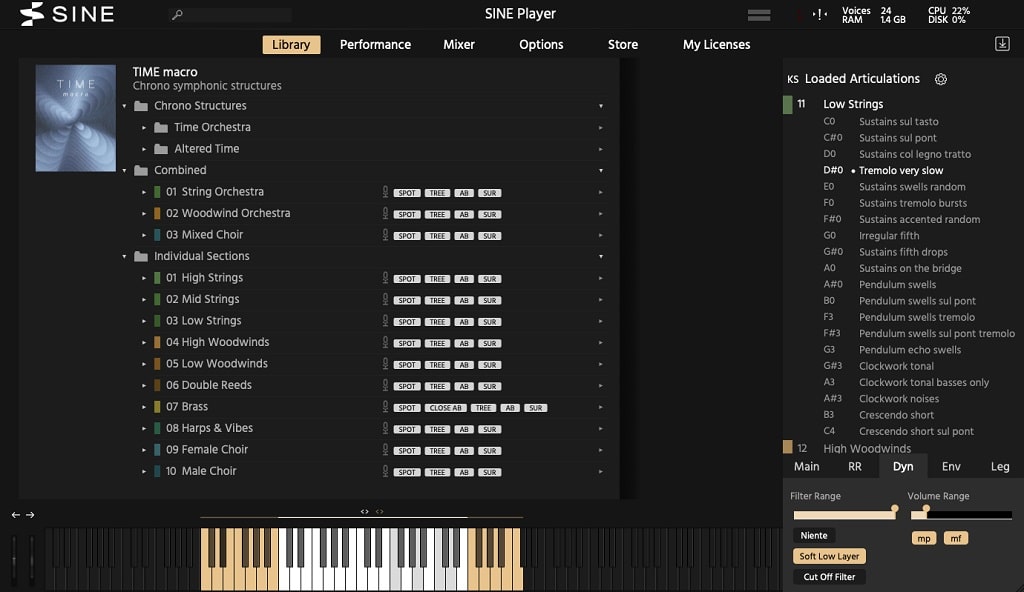Select Sustains sul tasto articulation
This screenshot has width=1024, height=592.
(x=899, y=122)
